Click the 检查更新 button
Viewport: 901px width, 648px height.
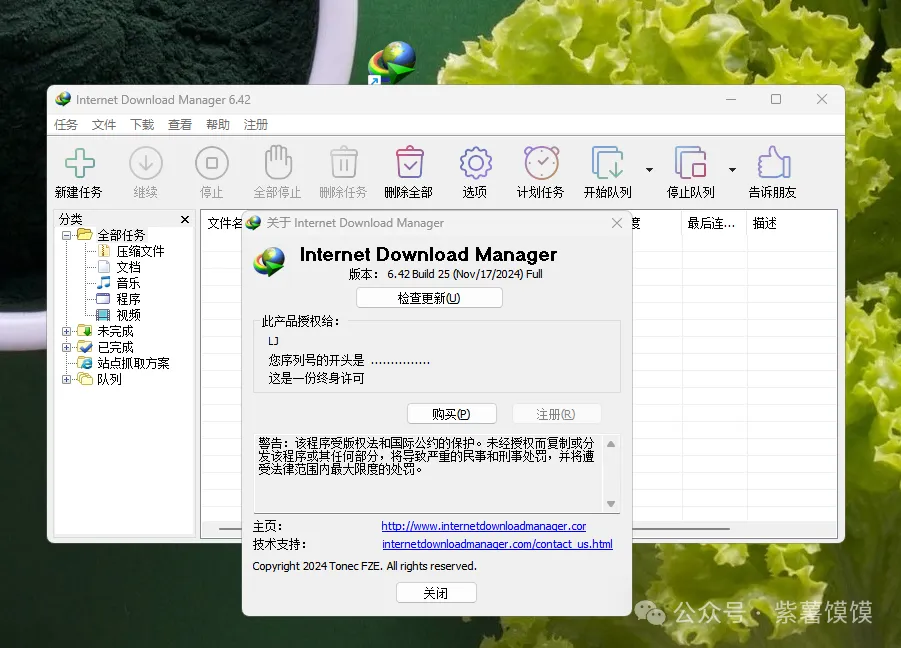[429, 298]
